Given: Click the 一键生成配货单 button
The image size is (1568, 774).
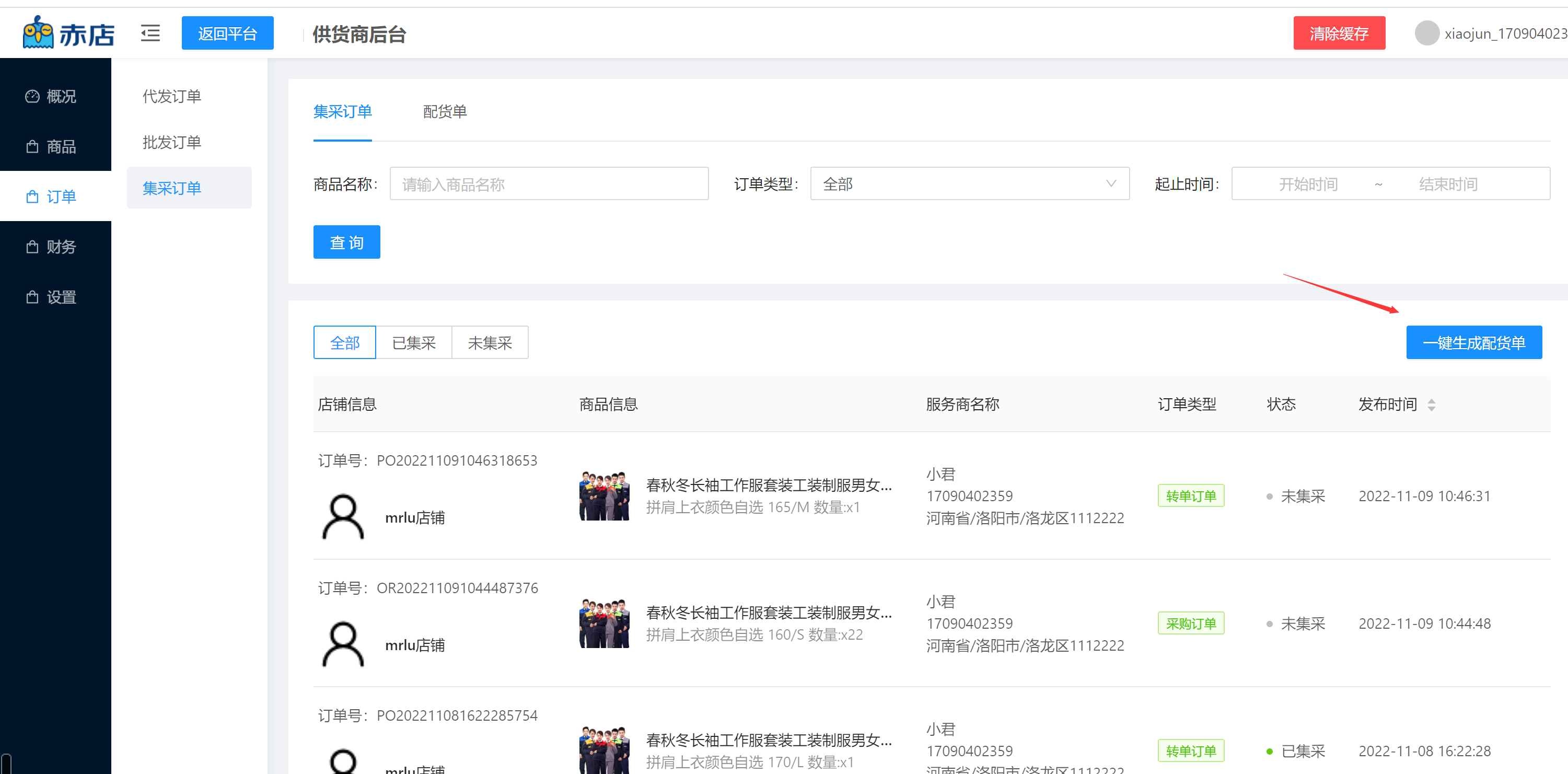Looking at the screenshot, I should tap(1473, 342).
